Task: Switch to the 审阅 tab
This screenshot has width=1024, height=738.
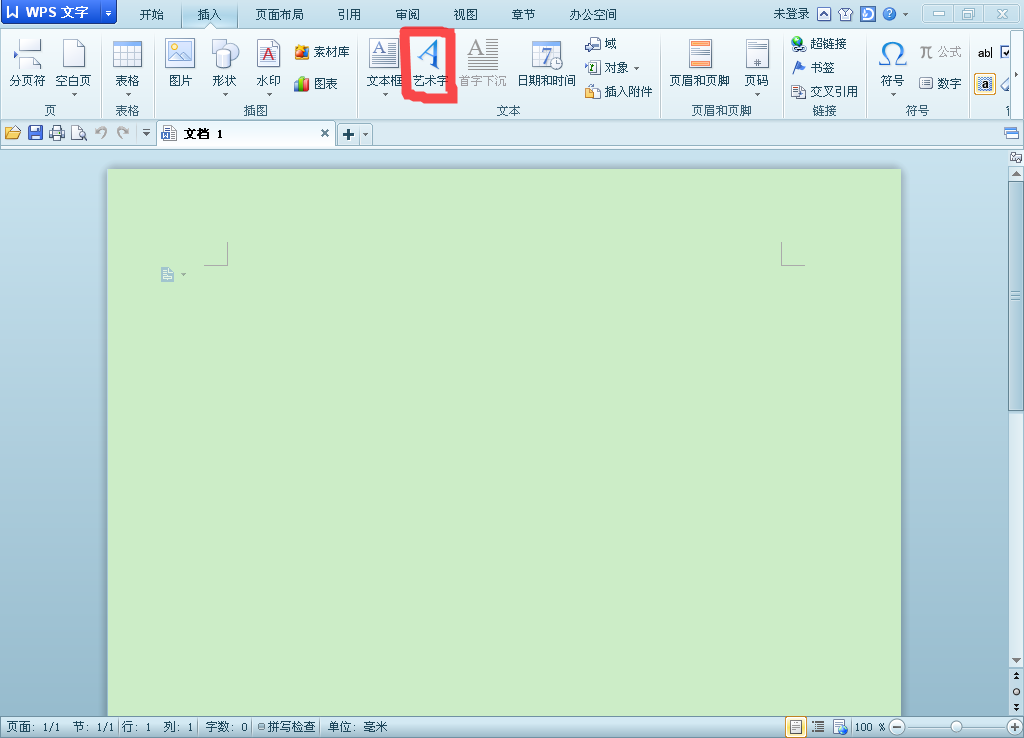Action: pyautogui.click(x=408, y=14)
